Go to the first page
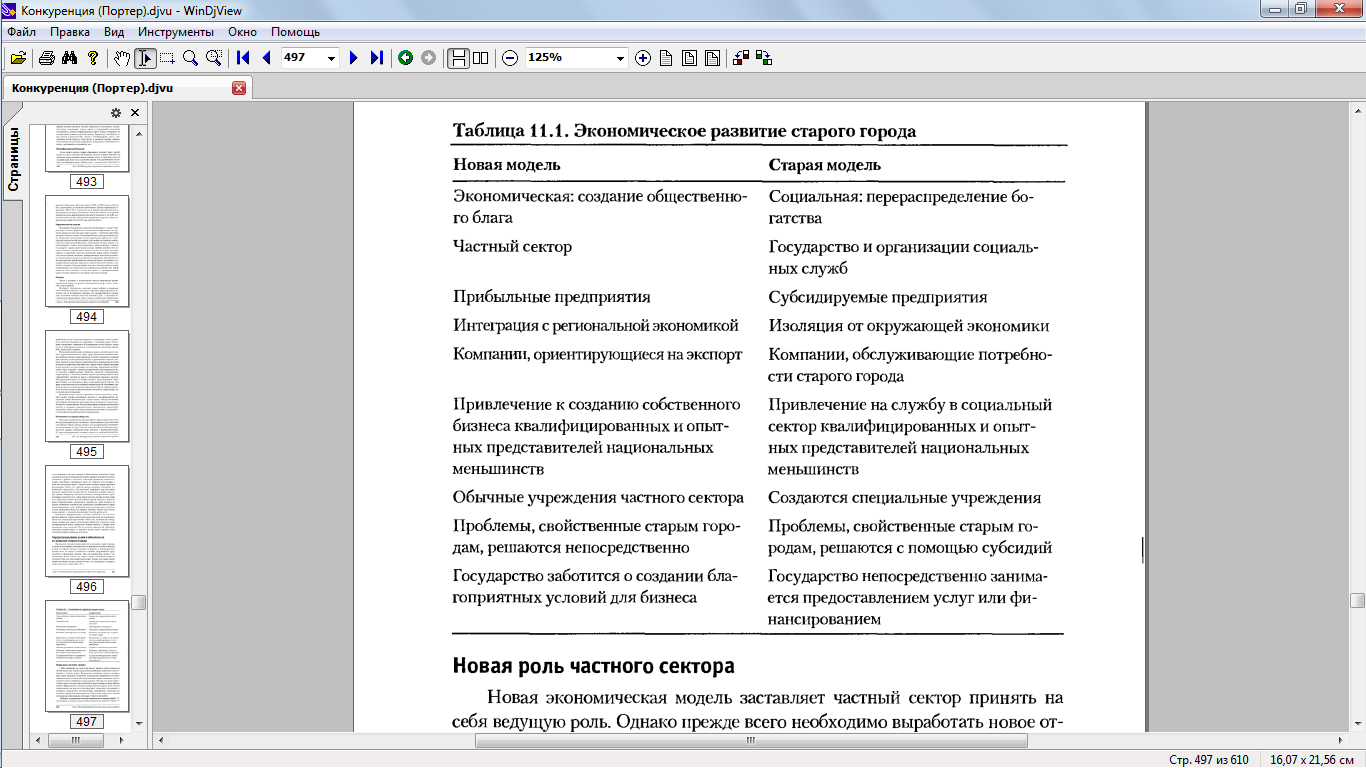The height and width of the screenshot is (768, 1366). pyautogui.click(x=243, y=58)
